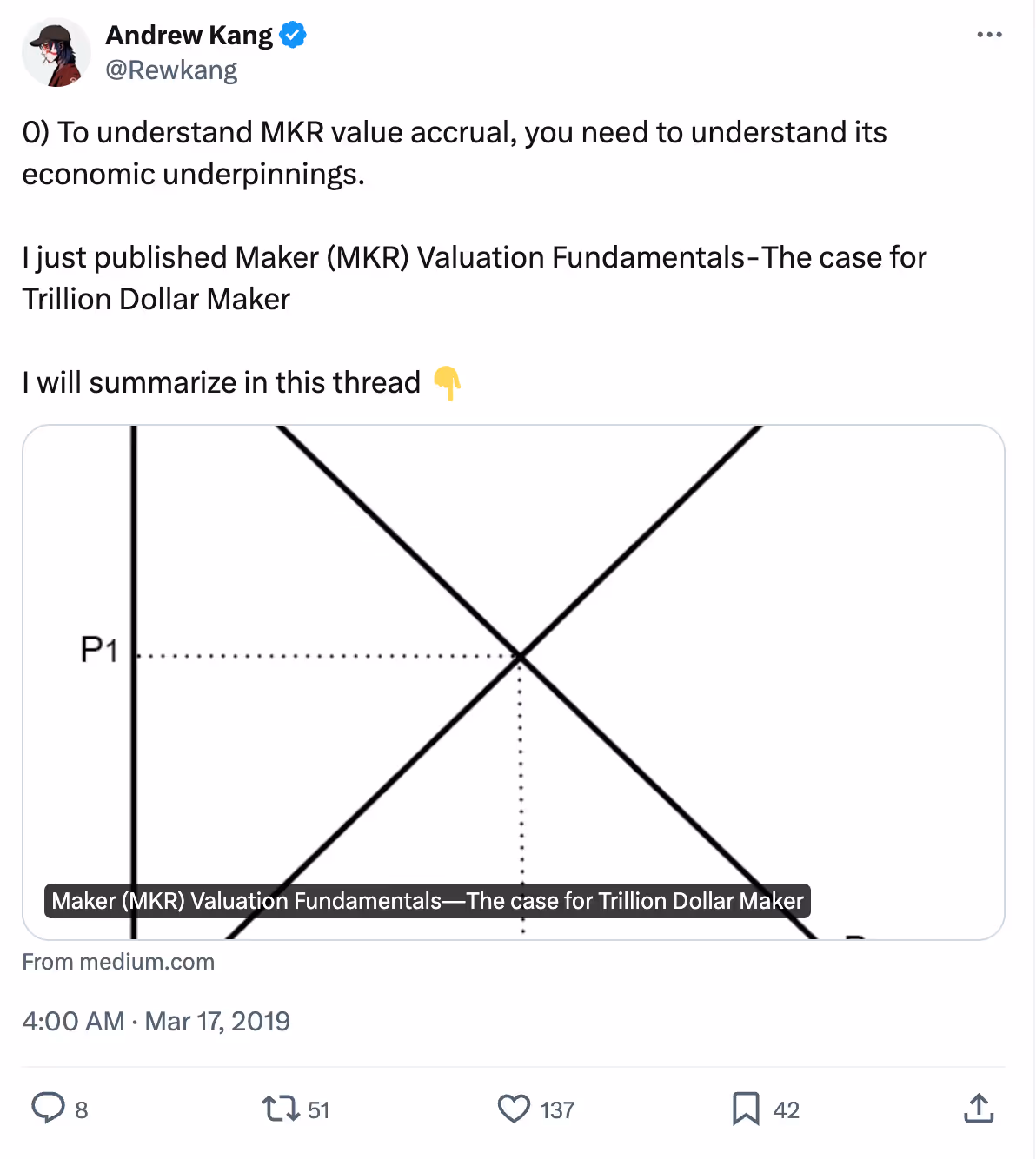Click the heart icon under the tweet
This screenshot has height=1159, width=1036.
pyautogui.click(x=515, y=1108)
